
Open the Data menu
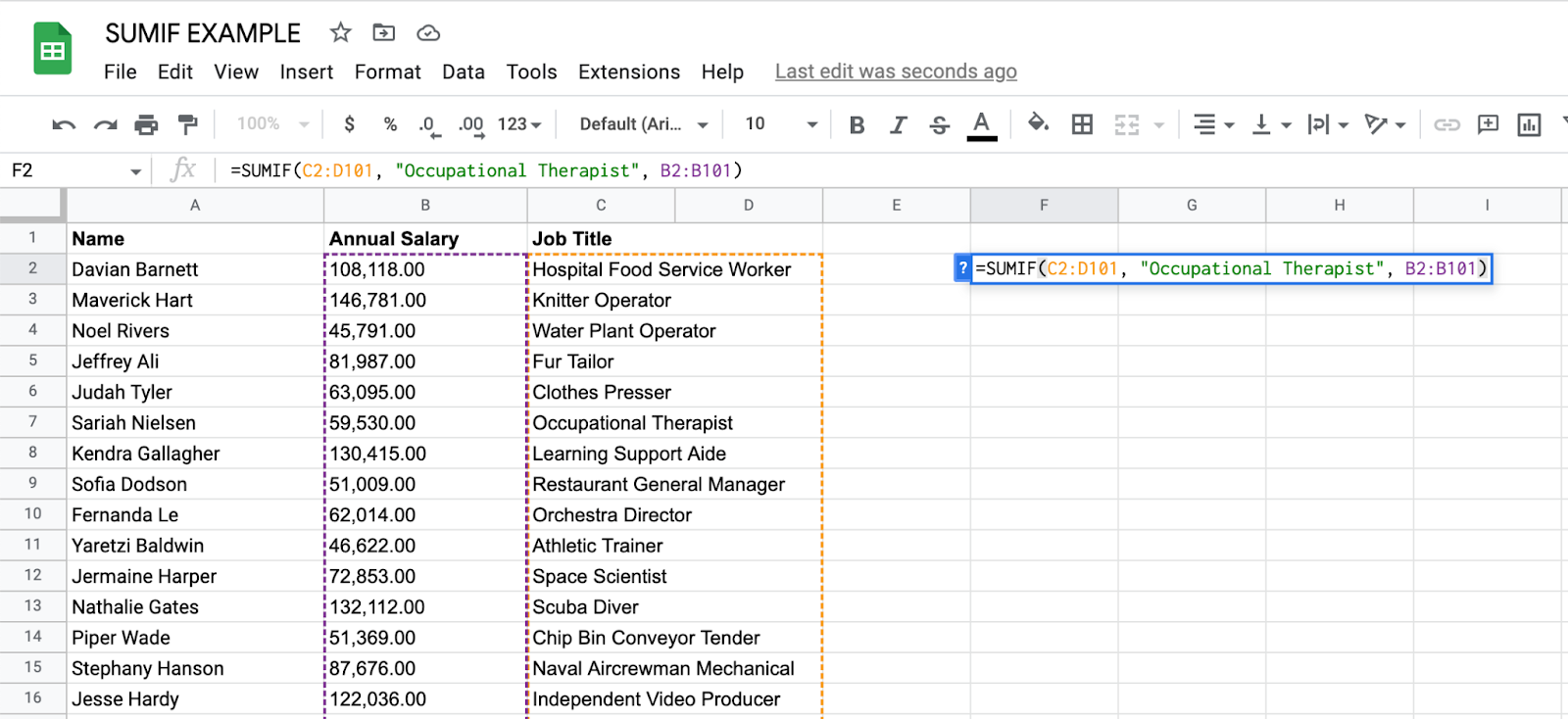coord(464,72)
